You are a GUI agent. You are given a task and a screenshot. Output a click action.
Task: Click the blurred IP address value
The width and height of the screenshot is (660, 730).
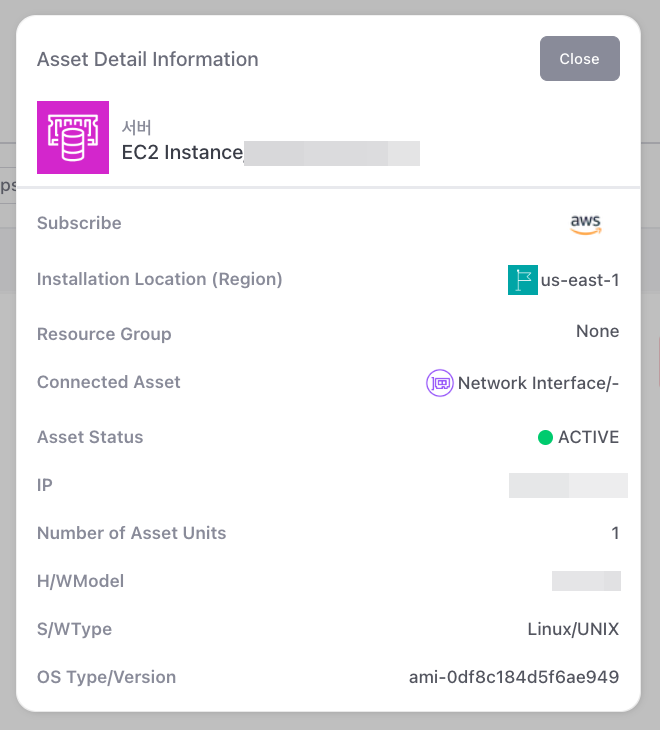coord(567,486)
